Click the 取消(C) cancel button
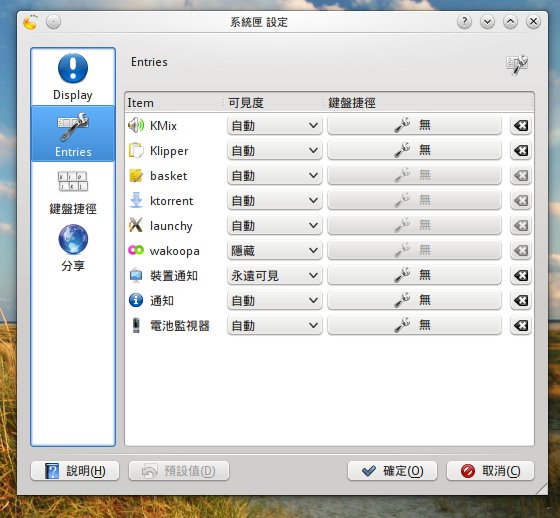This screenshot has width=560, height=518. pos(490,471)
